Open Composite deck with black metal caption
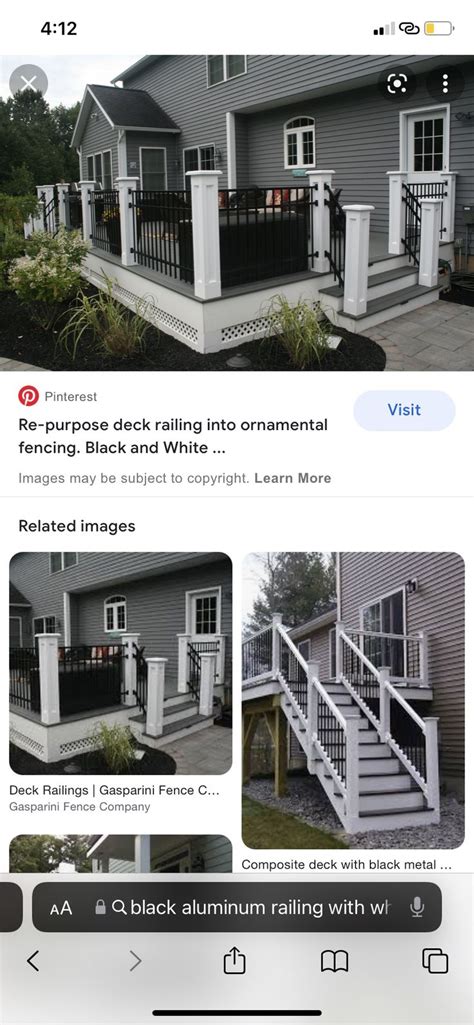 coord(347,864)
